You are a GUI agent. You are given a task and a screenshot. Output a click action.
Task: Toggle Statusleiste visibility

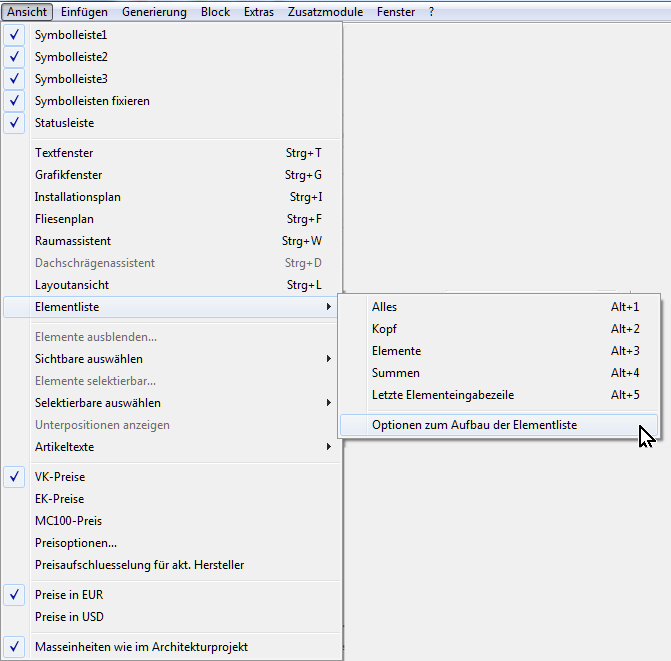tap(64, 123)
